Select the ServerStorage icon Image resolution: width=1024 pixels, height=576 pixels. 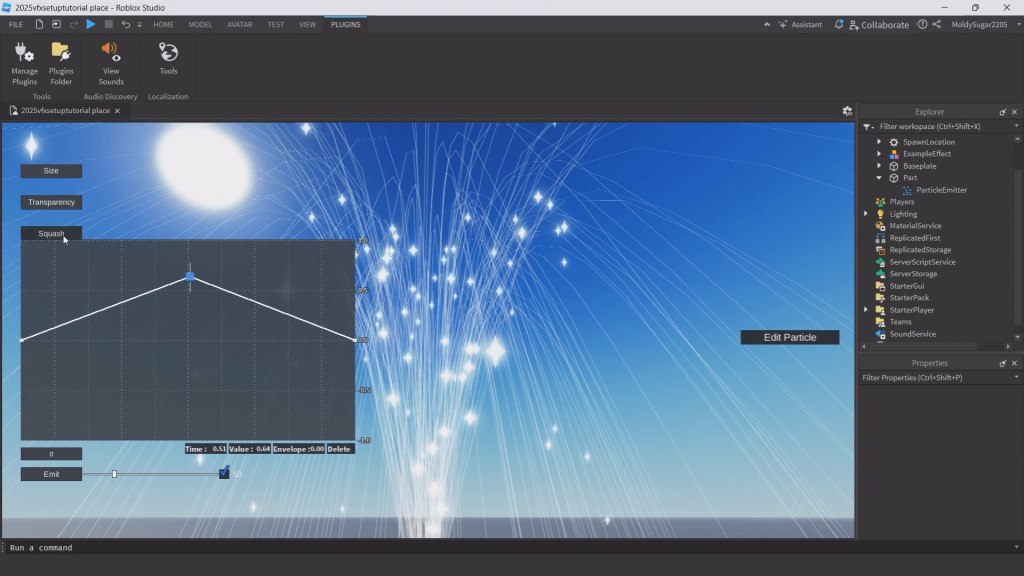880,274
